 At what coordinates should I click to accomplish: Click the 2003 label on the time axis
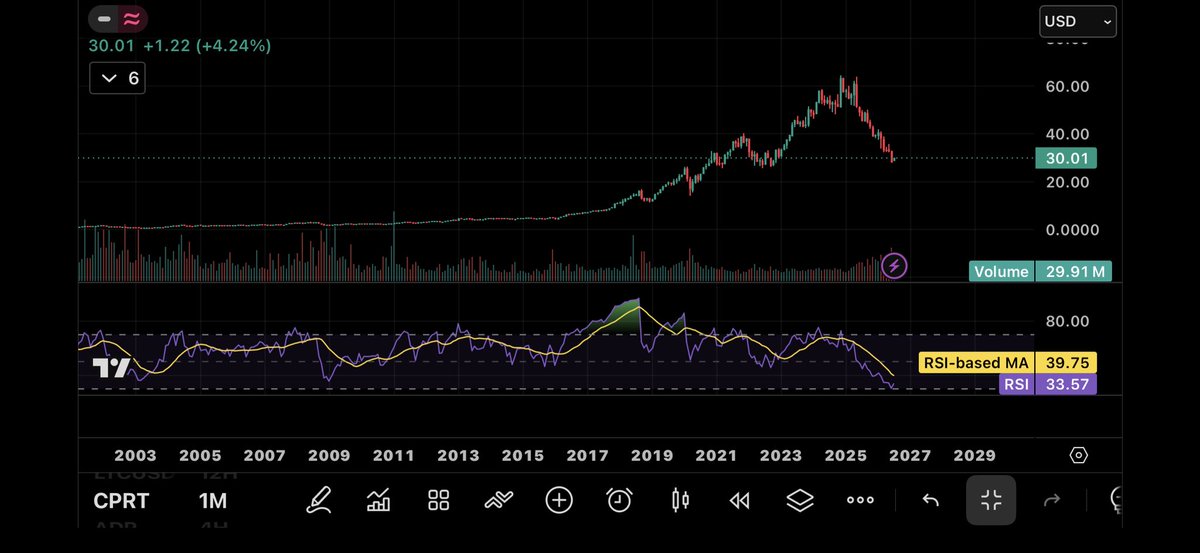pos(136,455)
